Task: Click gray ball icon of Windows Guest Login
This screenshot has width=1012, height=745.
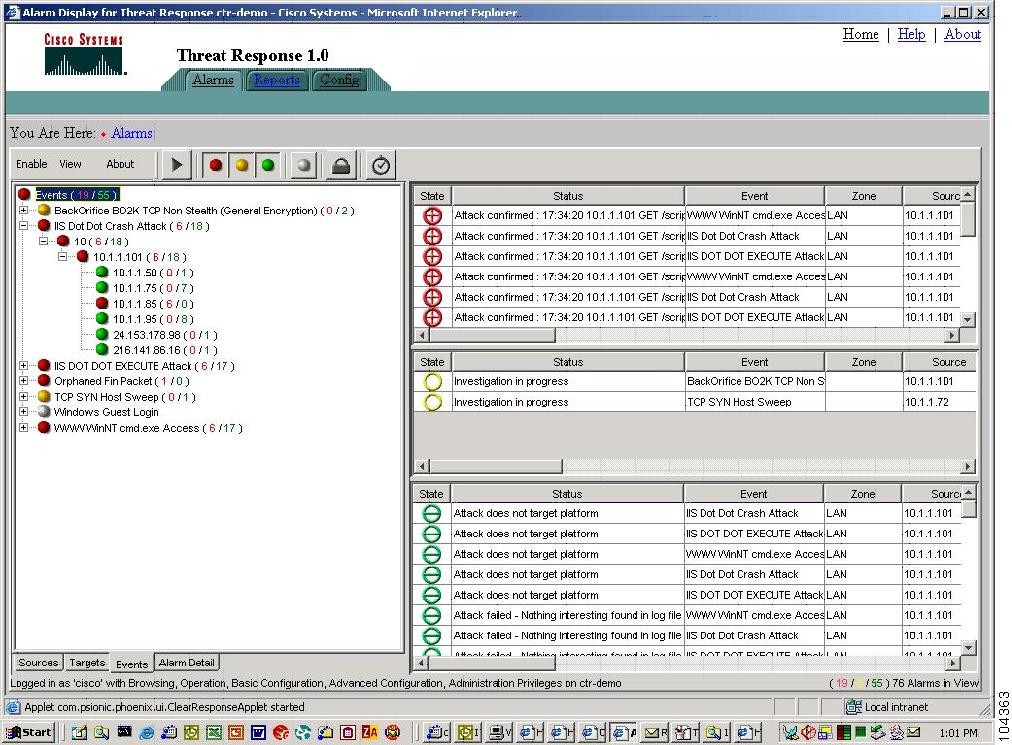Action: 44,412
